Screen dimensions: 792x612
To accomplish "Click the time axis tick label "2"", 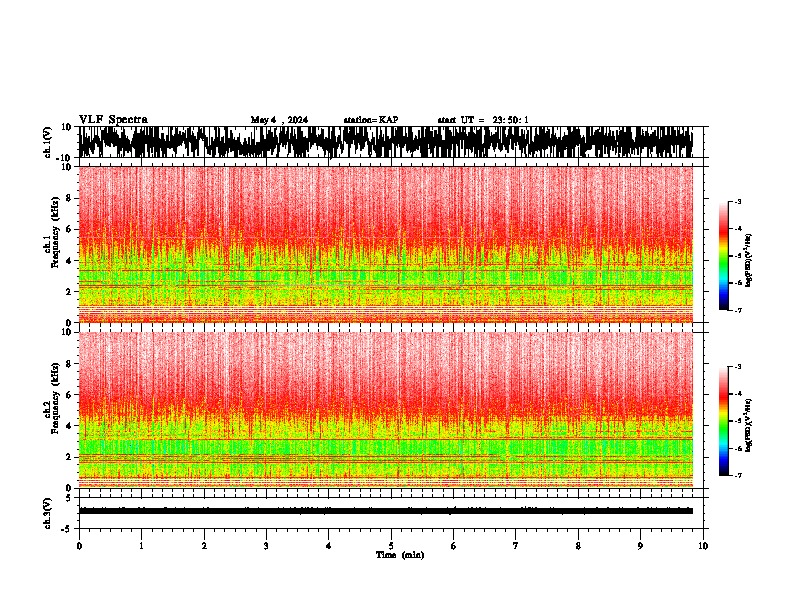I will (204, 546).
